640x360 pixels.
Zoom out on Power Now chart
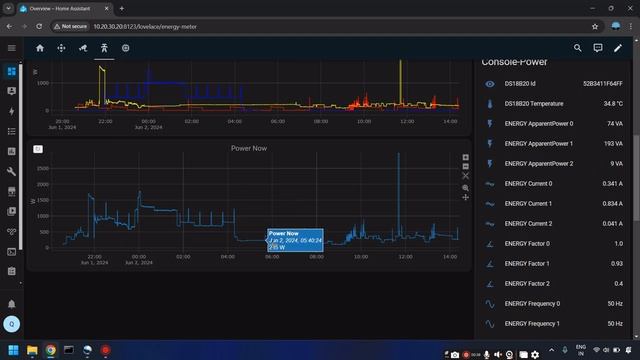pos(465,167)
